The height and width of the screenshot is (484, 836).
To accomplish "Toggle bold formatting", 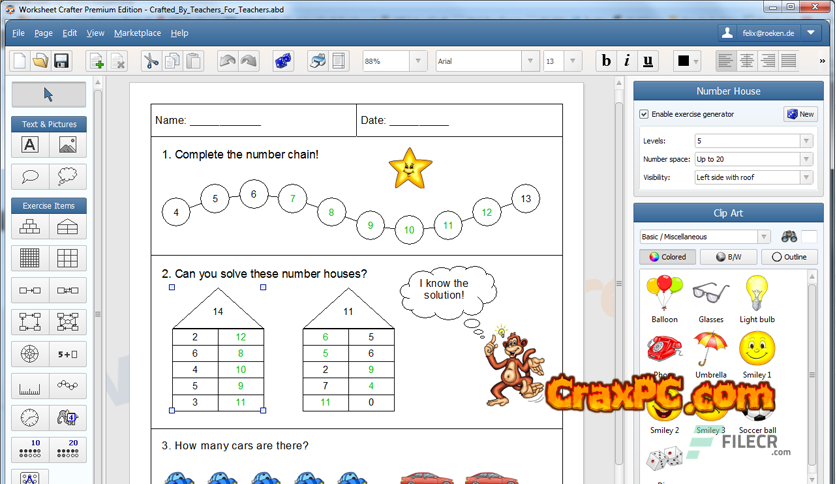I will [606, 61].
